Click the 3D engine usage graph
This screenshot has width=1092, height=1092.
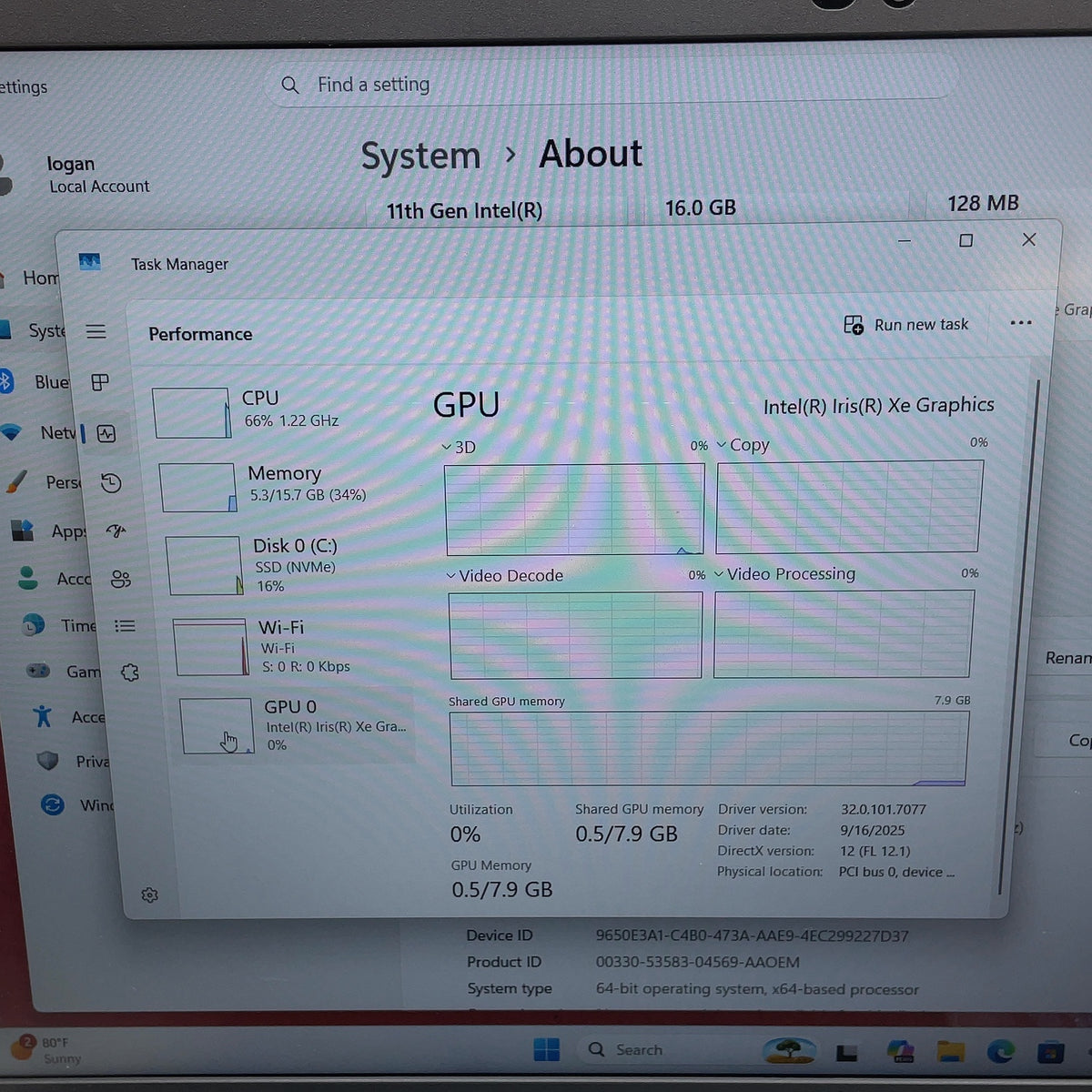pos(574,510)
